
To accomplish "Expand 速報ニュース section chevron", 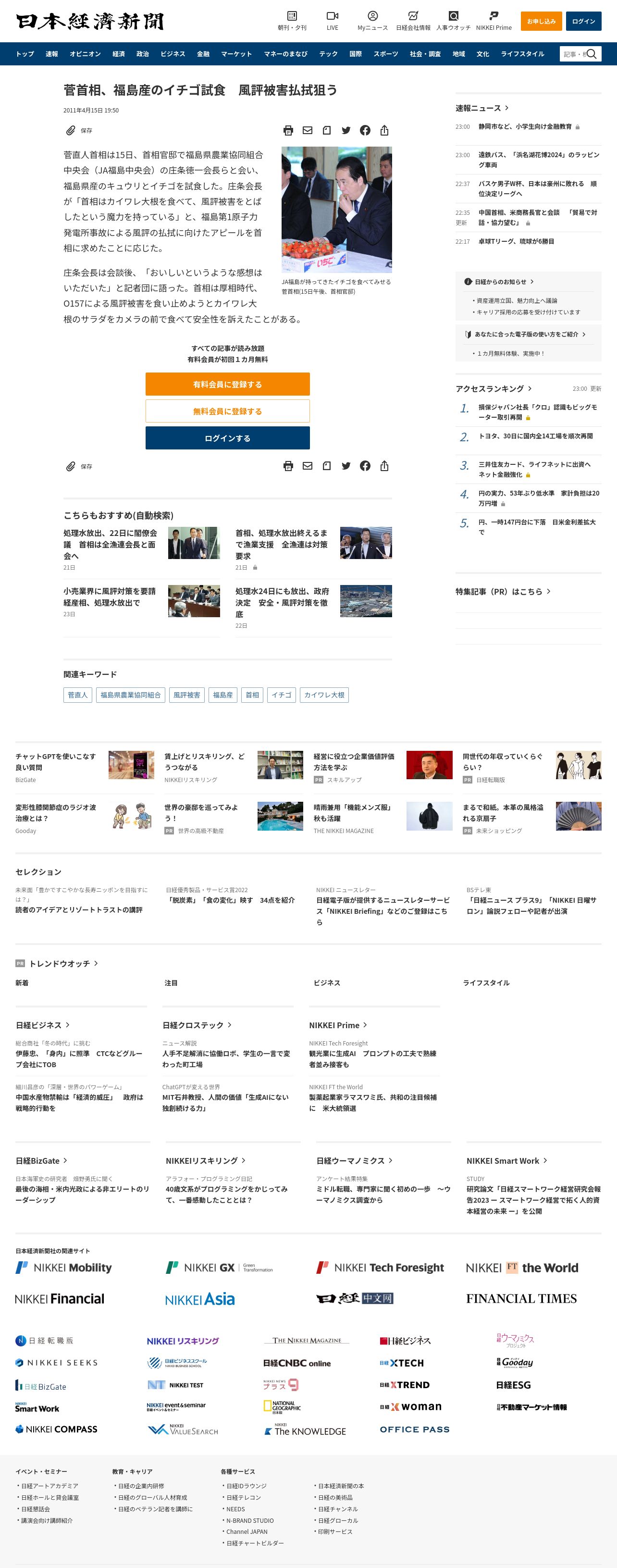I will pyautogui.click(x=507, y=108).
